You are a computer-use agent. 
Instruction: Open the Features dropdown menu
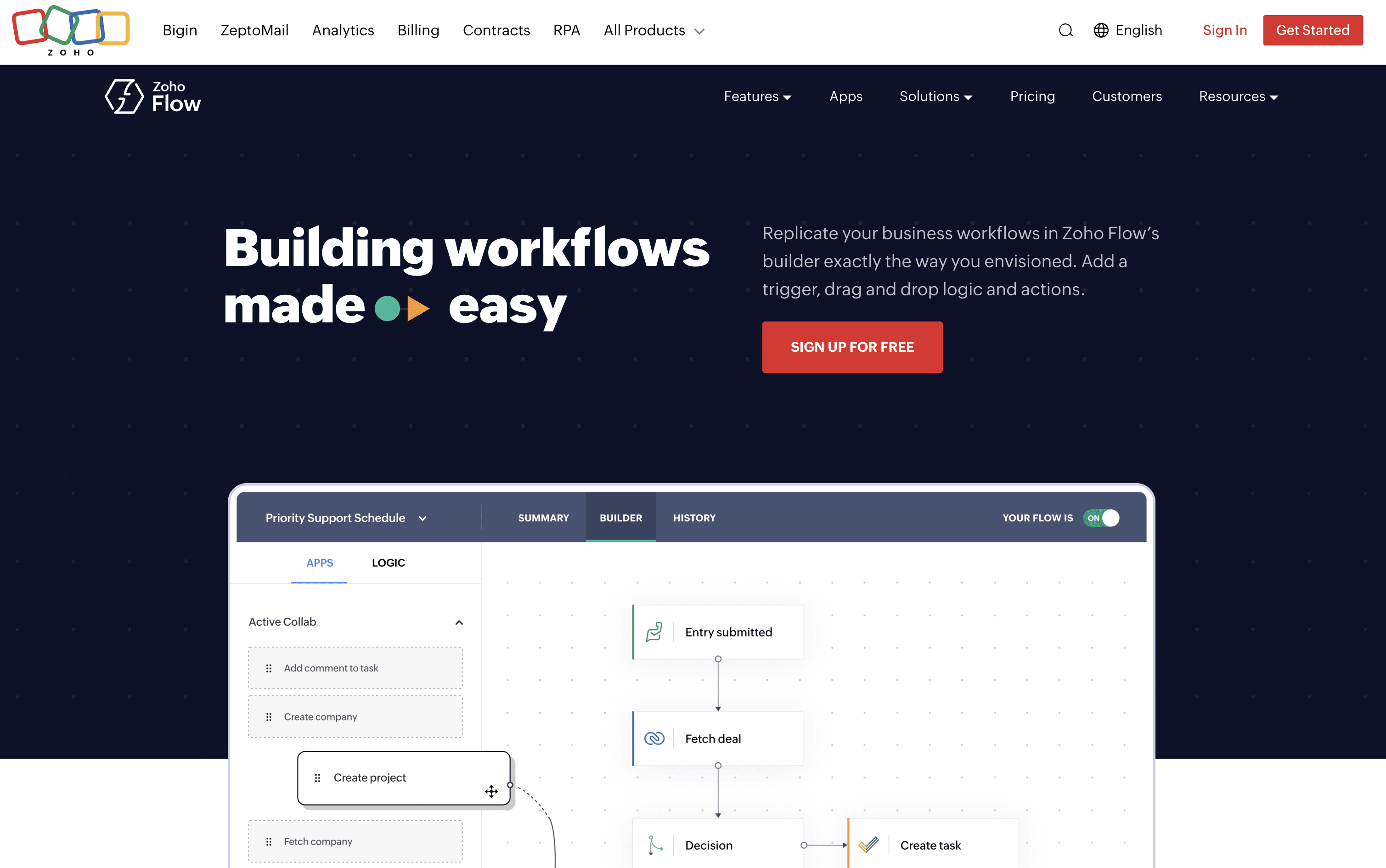(758, 96)
